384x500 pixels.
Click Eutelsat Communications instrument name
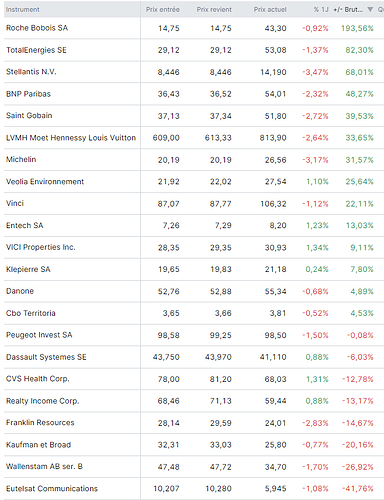pos(52,489)
